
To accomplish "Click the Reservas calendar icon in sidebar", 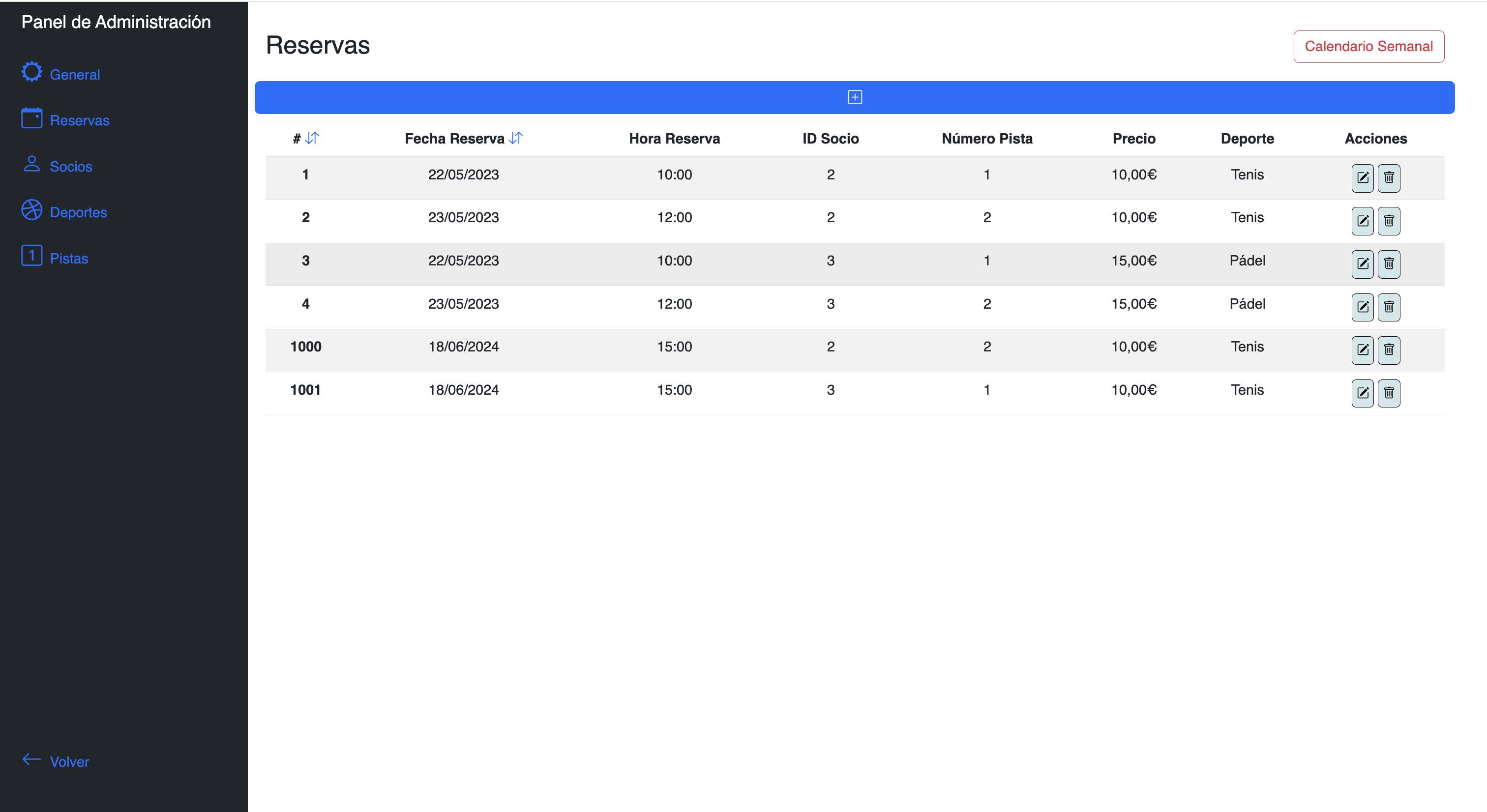I will [x=32, y=118].
